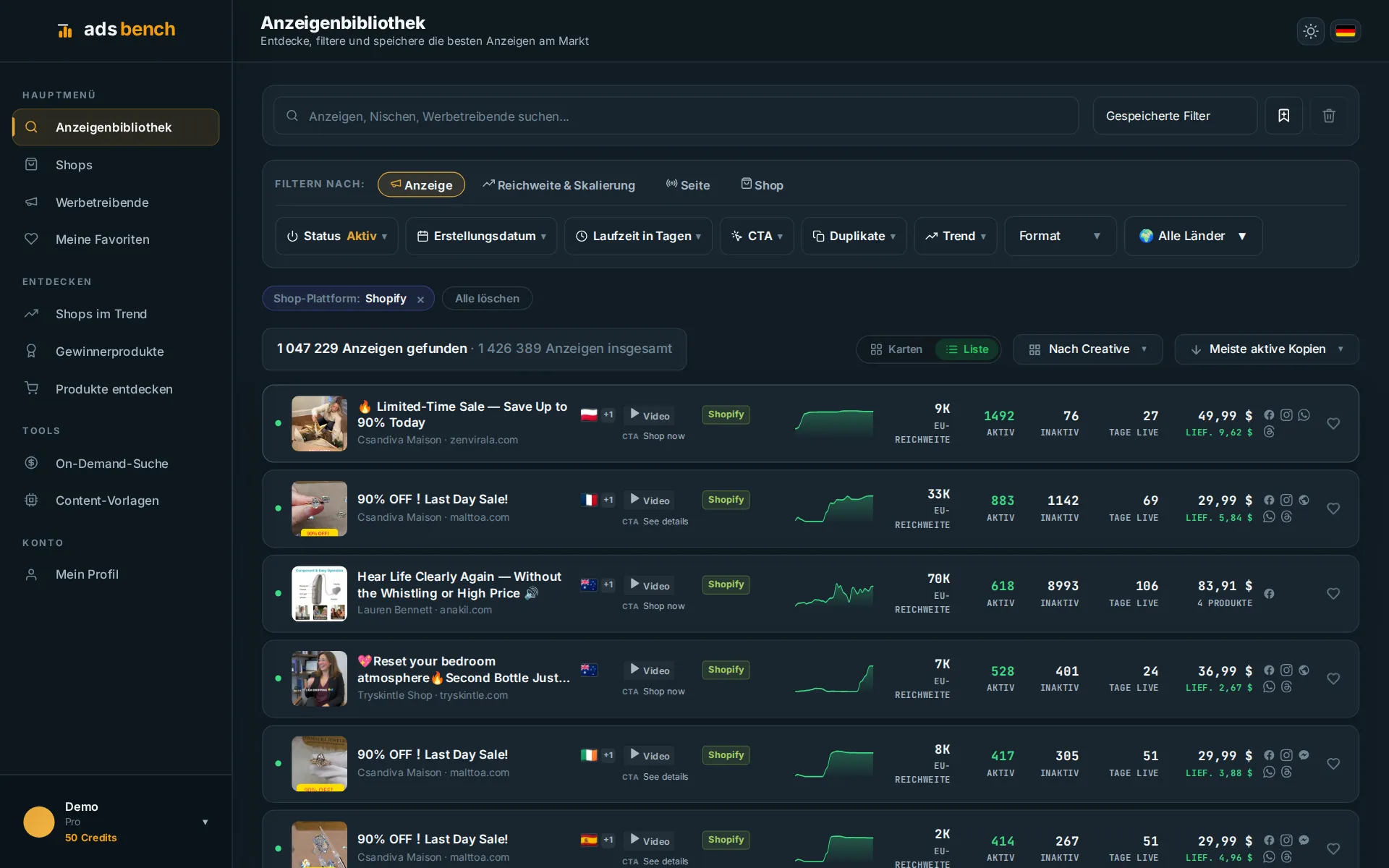Click Shopify badge in Hear Life row

tap(726, 584)
